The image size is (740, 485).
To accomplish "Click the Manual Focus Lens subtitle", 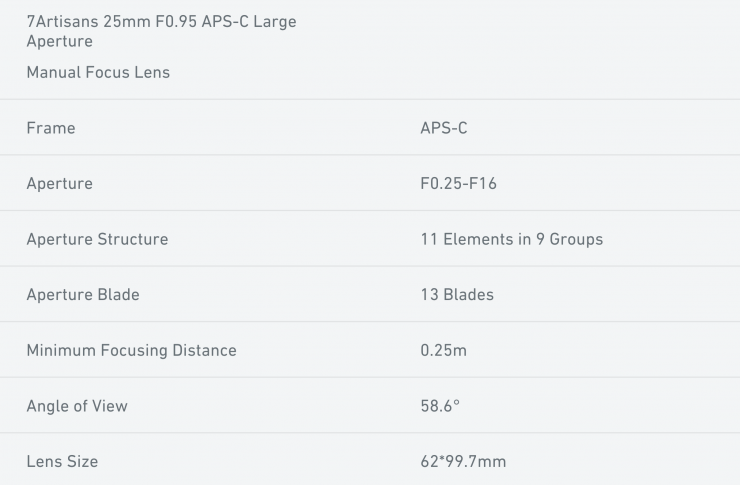I will tap(98, 72).
